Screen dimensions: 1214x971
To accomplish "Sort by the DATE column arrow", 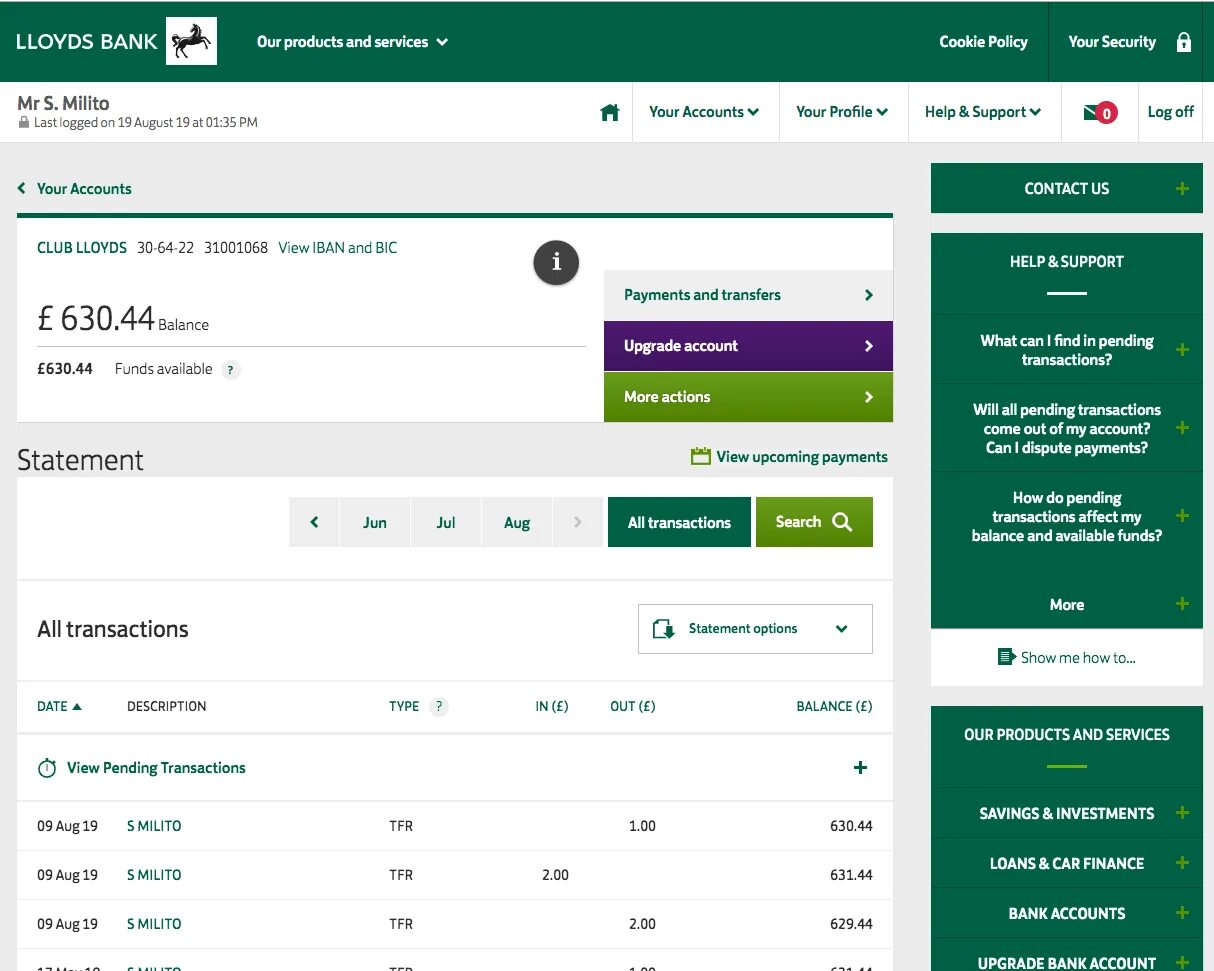I will (77, 706).
